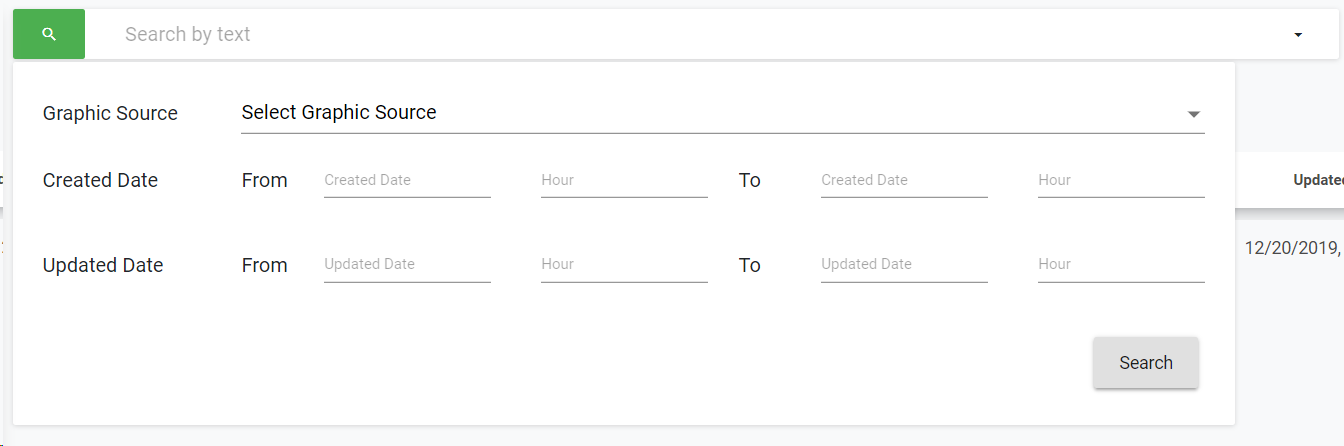Click Created Date From Hour field

(x=624, y=181)
